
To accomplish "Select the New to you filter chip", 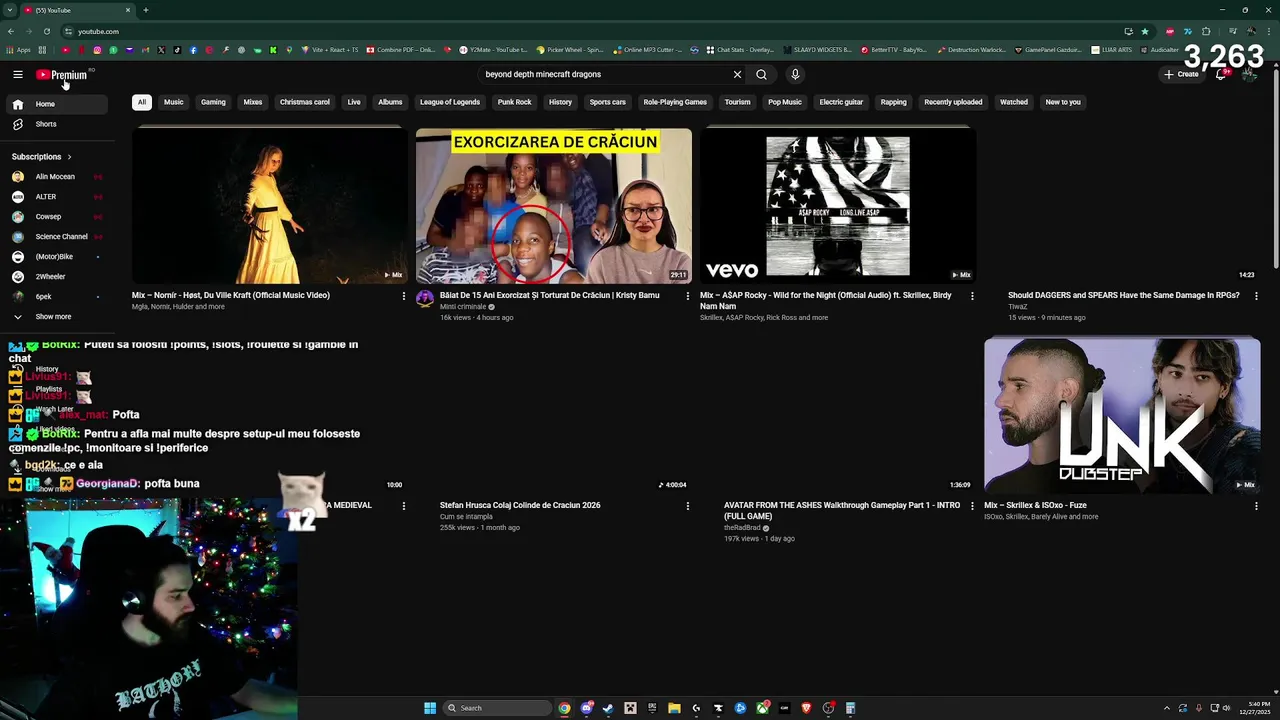I will (1063, 102).
